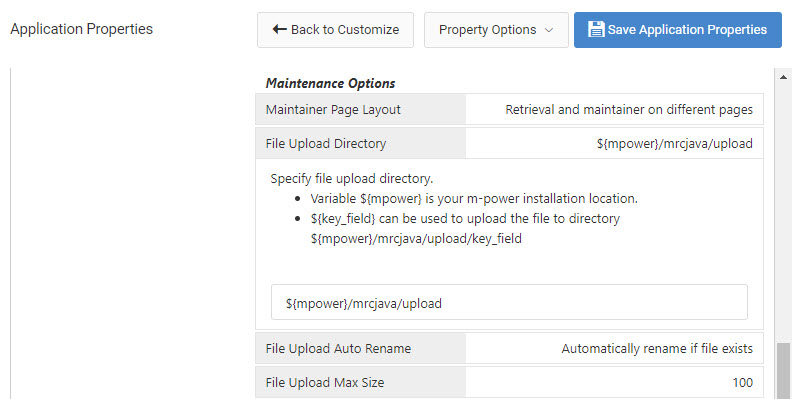Save Application Properties
810x399 pixels.
click(x=678, y=30)
